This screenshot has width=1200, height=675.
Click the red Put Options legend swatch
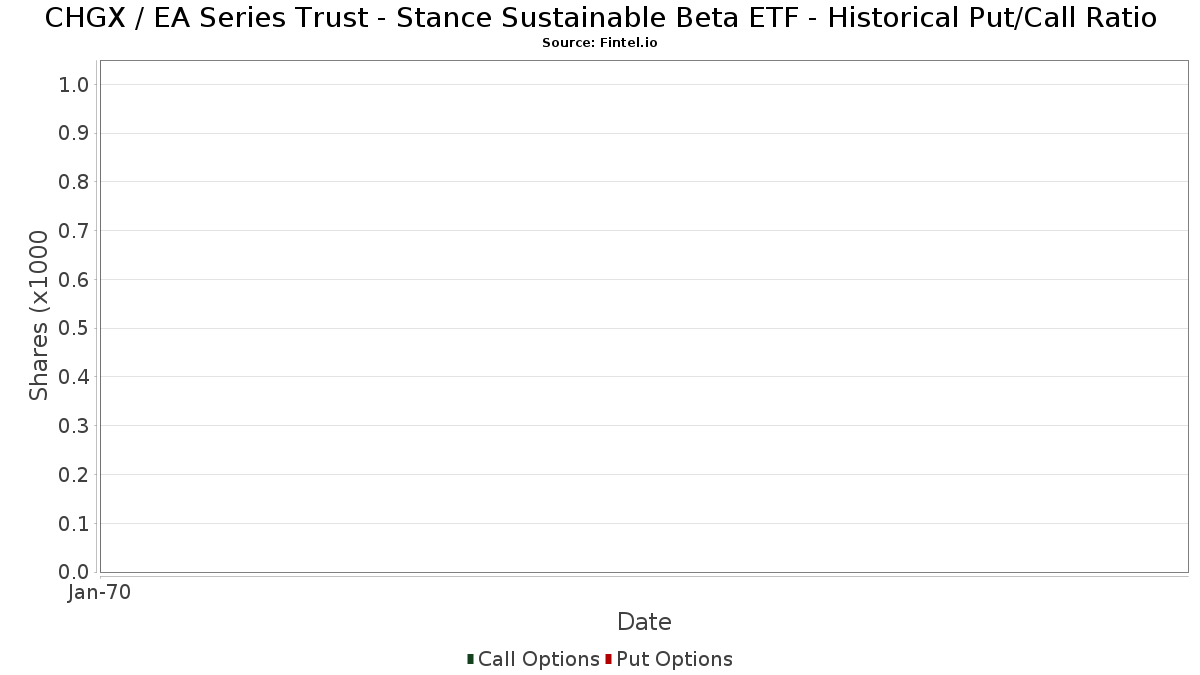tap(608, 659)
